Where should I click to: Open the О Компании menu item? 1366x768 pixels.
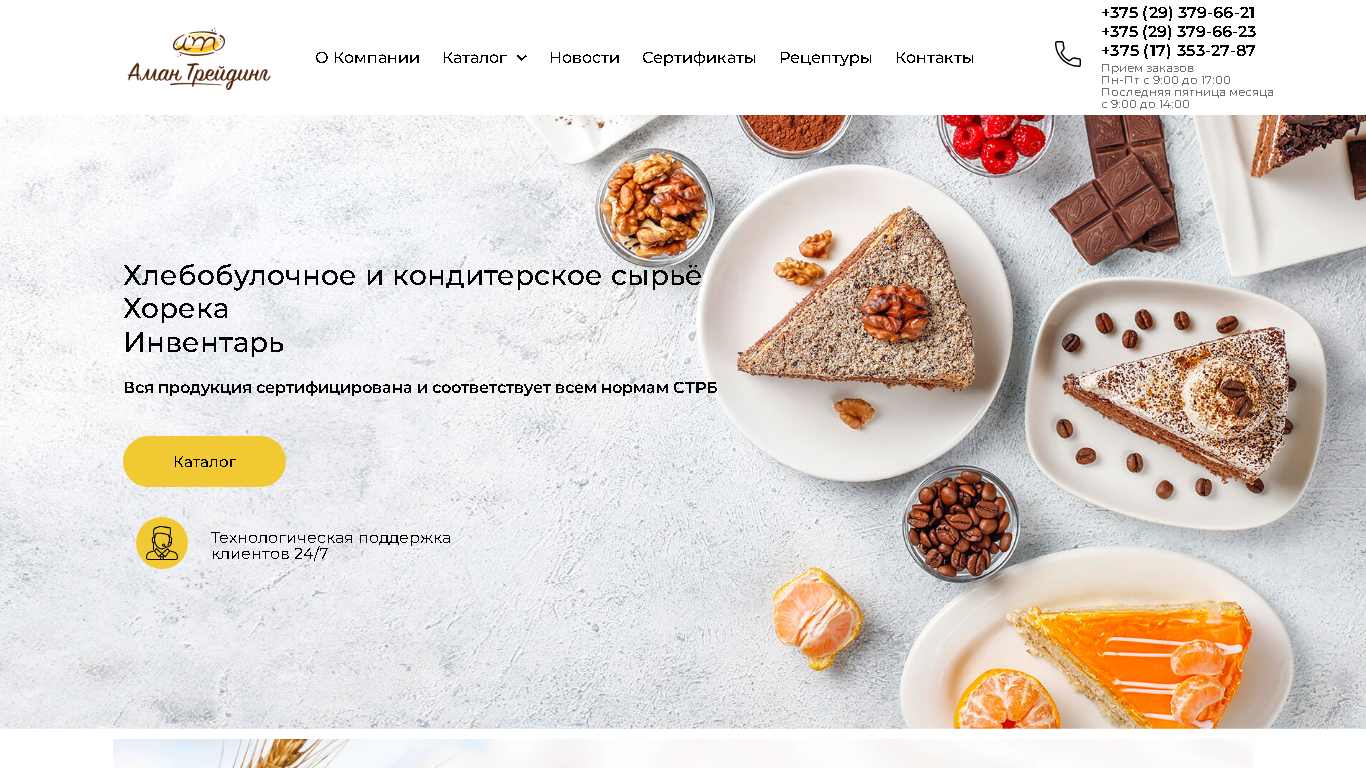click(367, 58)
